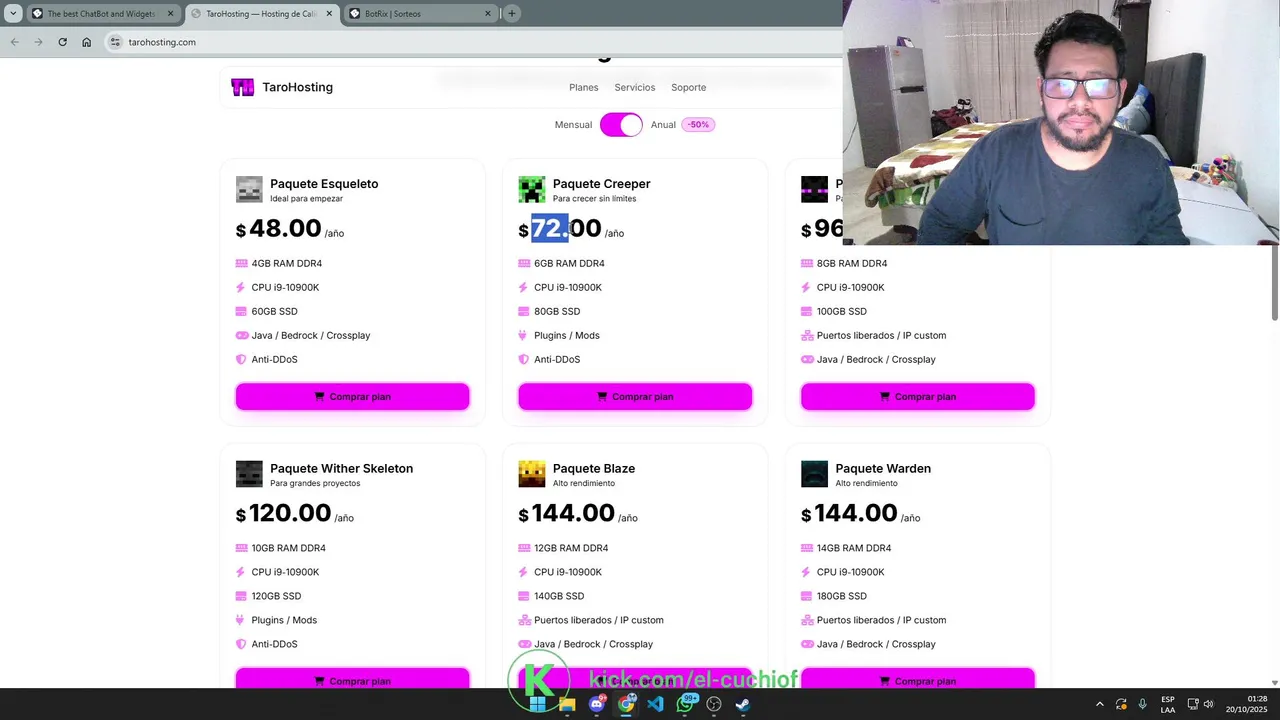The width and height of the screenshot is (1280, 720).
Task: Click the browser home icon
Action: pyautogui.click(x=87, y=42)
